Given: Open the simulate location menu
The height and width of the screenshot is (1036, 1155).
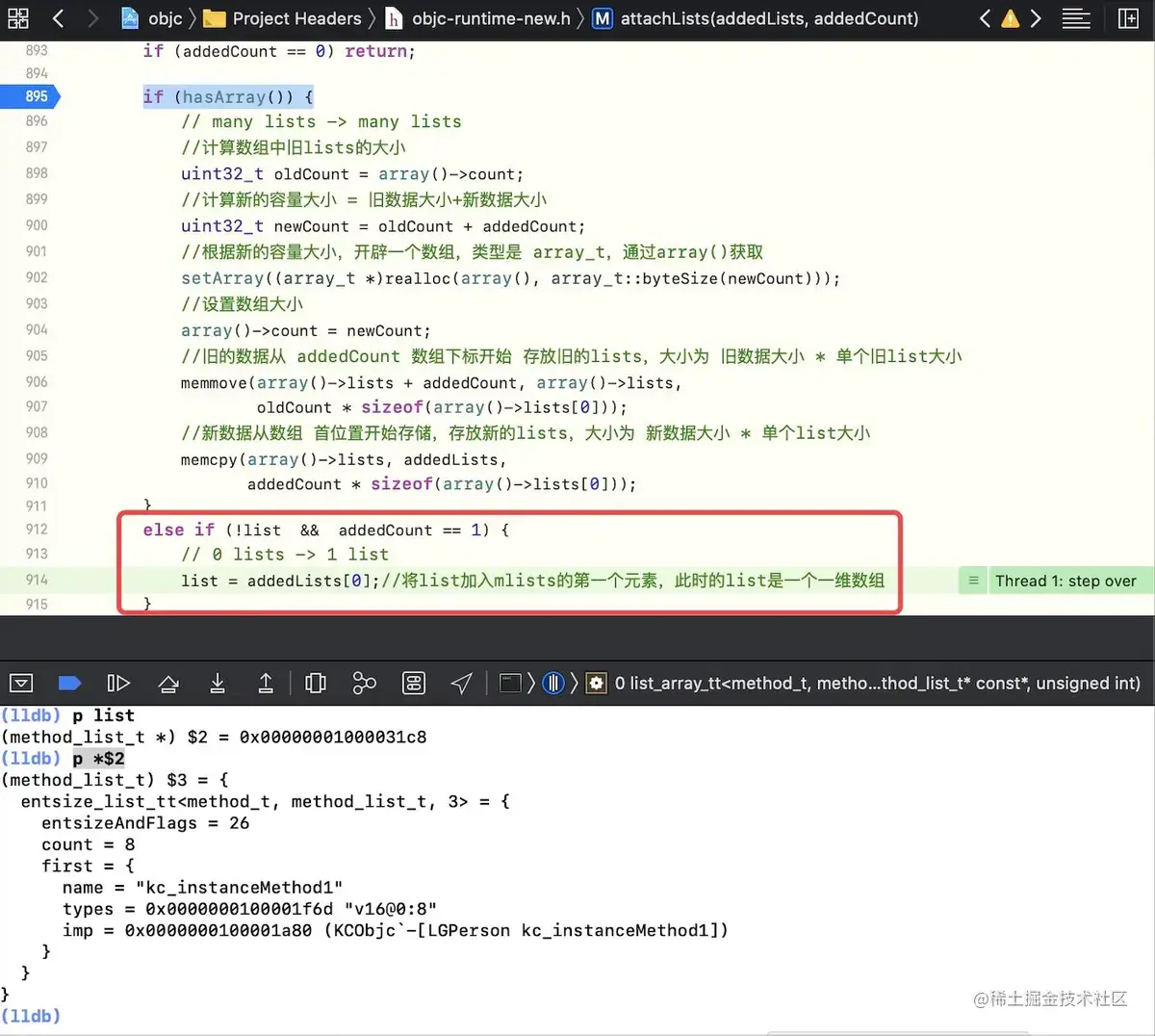Looking at the screenshot, I should pyautogui.click(x=462, y=684).
